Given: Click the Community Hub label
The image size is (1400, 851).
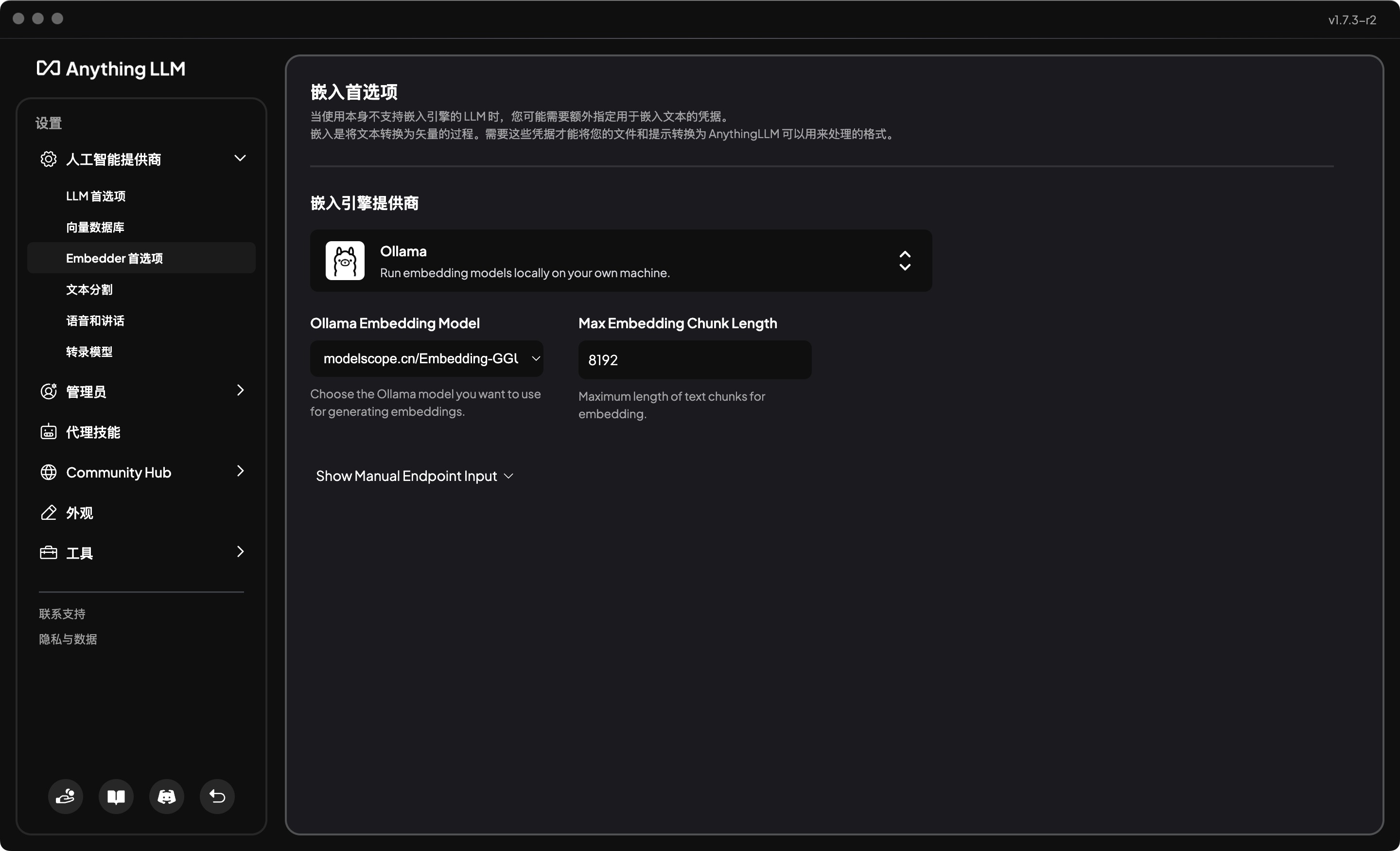Looking at the screenshot, I should pyautogui.click(x=119, y=472).
